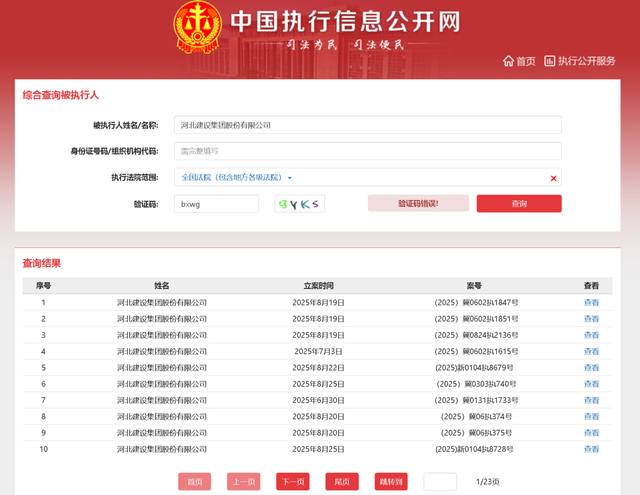Click the company name in row 10

[162, 449]
